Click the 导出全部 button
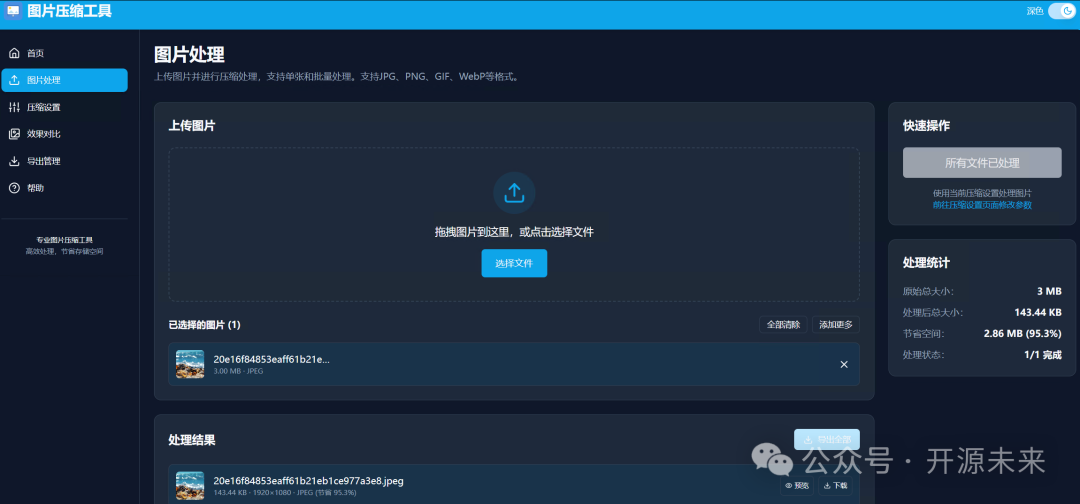Screen dimensions: 1080x504 pyautogui.click(x=827, y=439)
